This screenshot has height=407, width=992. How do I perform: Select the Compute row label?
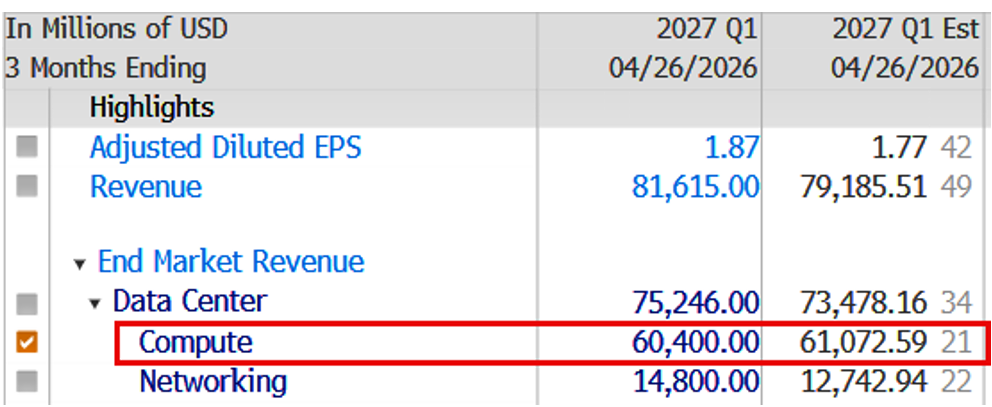[195, 343]
